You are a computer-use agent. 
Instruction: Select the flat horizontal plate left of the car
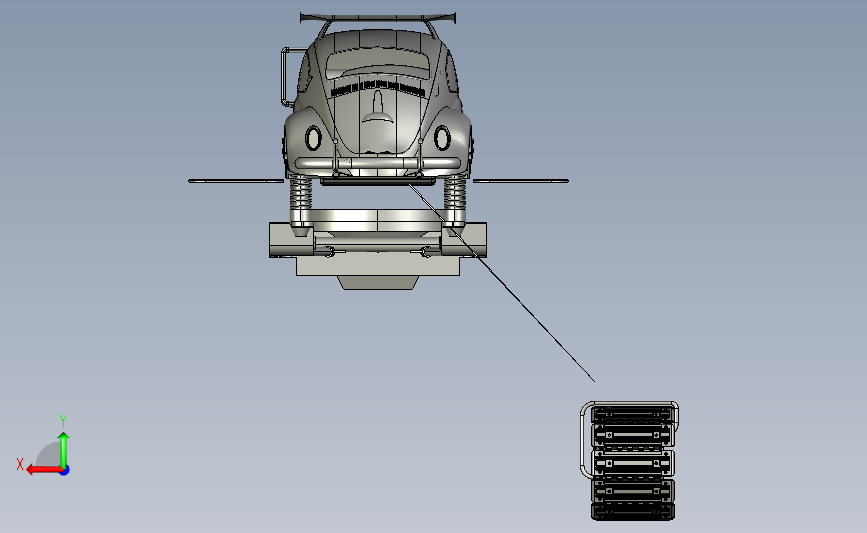pyautogui.click(x=236, y=181)
